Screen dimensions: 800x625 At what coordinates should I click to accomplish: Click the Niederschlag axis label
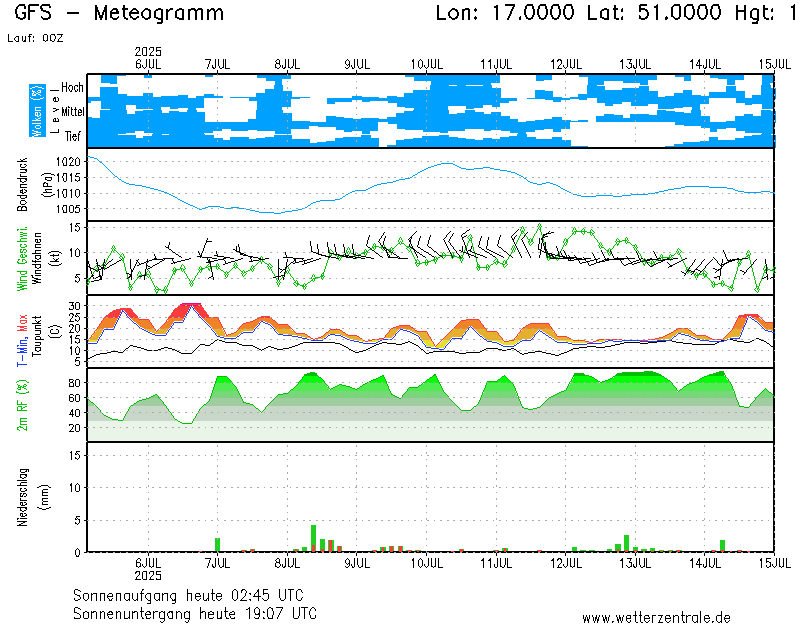tap(22, 497)
